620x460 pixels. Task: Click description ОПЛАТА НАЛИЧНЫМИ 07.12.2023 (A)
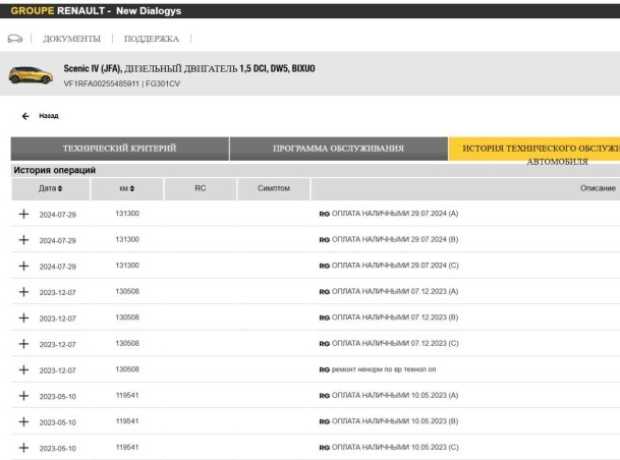[x=395, y=292]
